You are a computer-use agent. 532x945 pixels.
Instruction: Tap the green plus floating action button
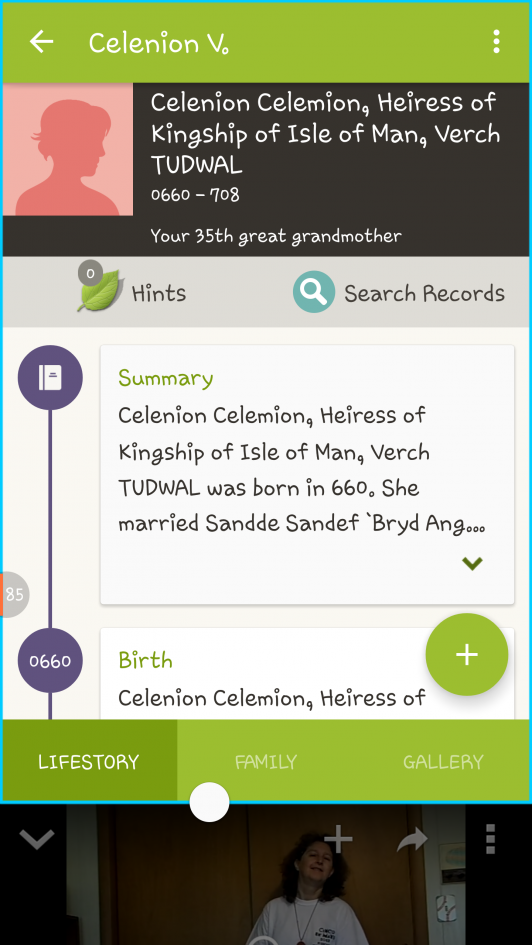(467, 655)
